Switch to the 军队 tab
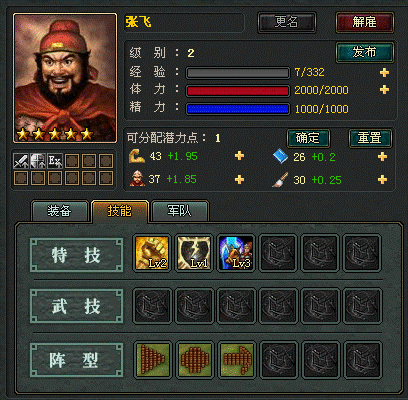The height and width of the screenshot is (400, 408). click(x=180, y=211)
